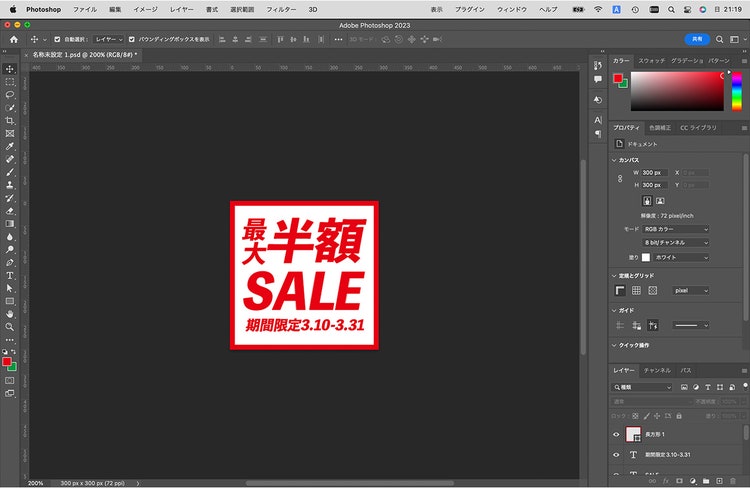Click red foreground swatch in Color panel

click(618, 78)
